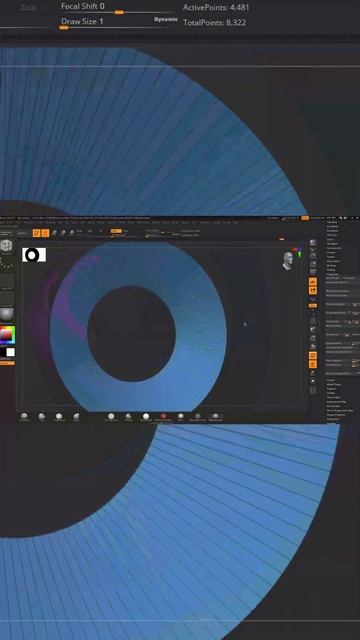Click the TotalPoints: 8,322 readout
The height and width of the screenshot is (640, 360).
click(x=215, y=22)
